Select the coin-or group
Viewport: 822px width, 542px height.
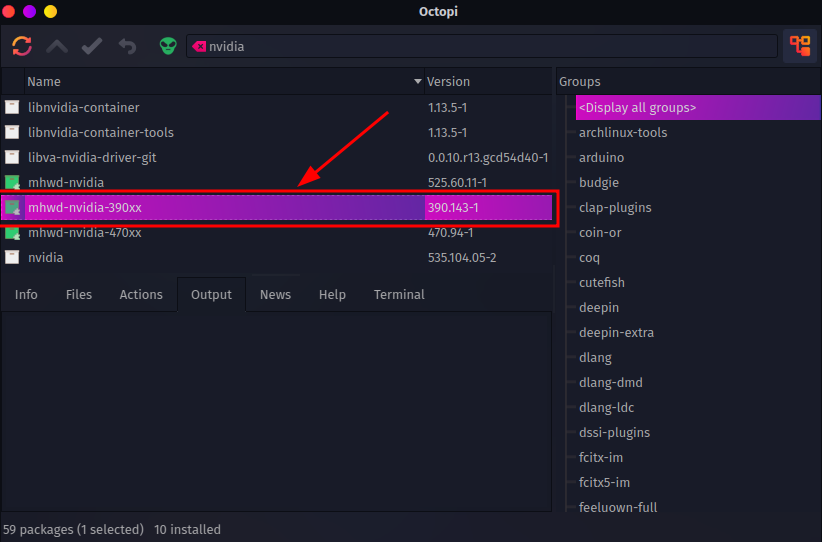pyautogui.click(x=600, y=233)
